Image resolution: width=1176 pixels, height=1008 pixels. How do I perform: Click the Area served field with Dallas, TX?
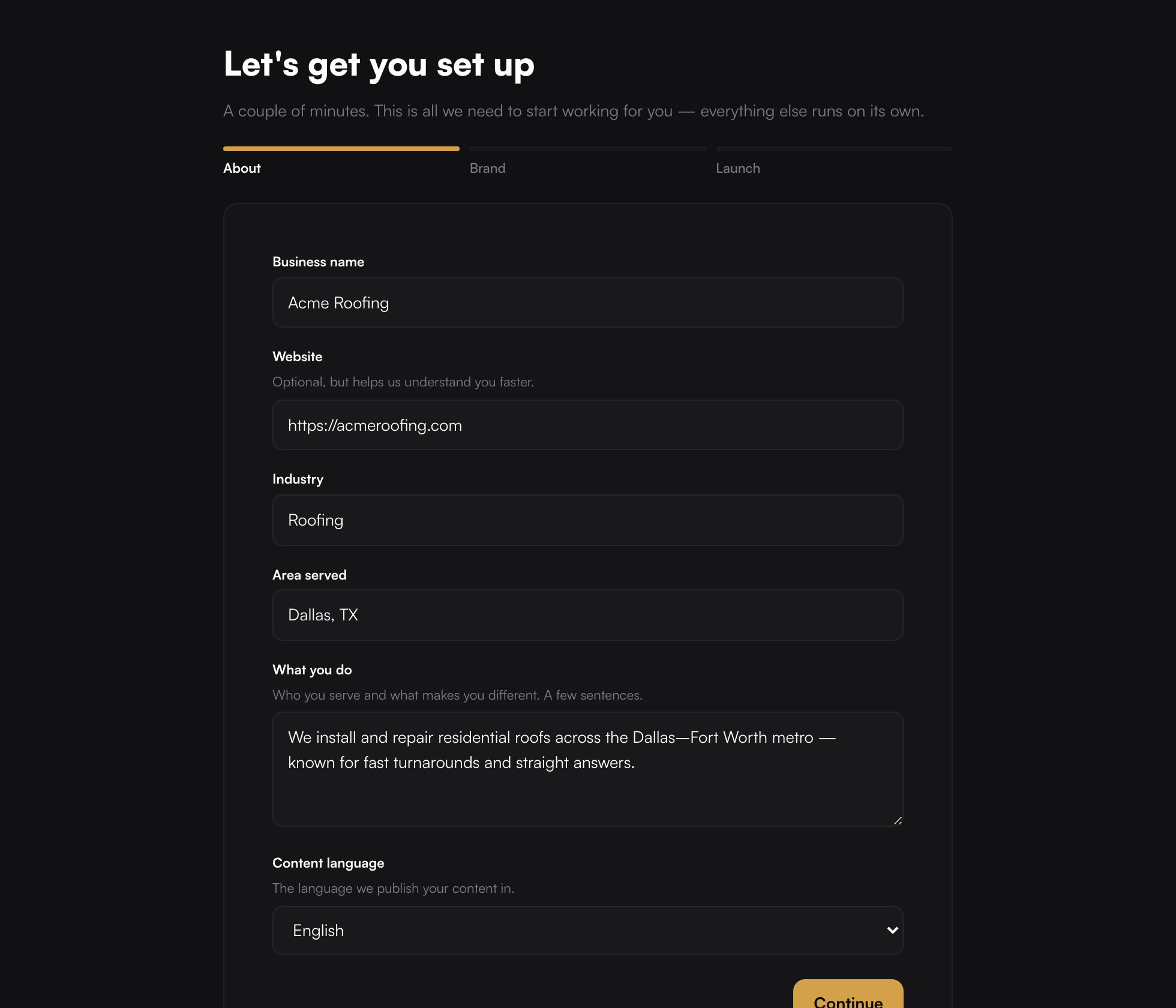pos(587,615)
